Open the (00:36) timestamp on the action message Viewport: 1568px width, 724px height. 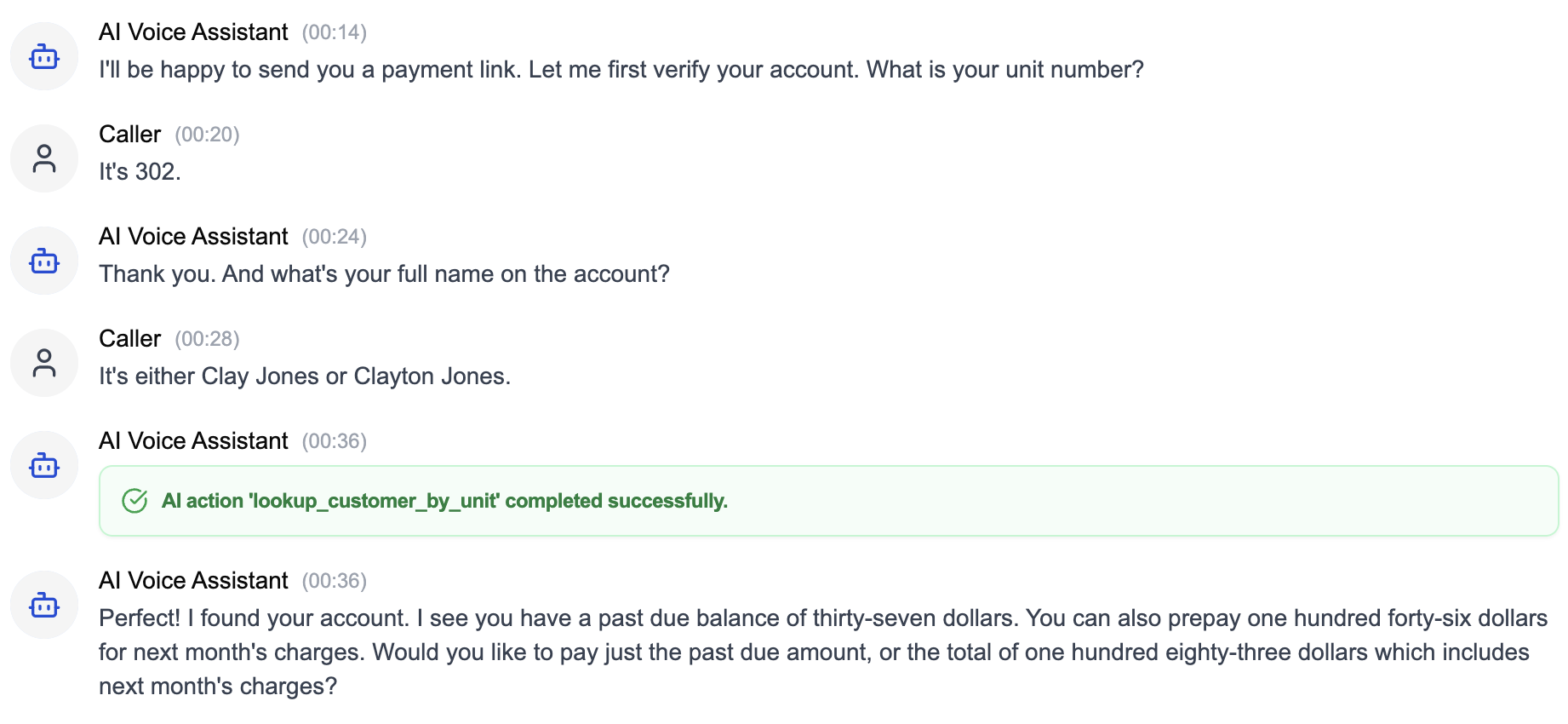pos(335,442)
